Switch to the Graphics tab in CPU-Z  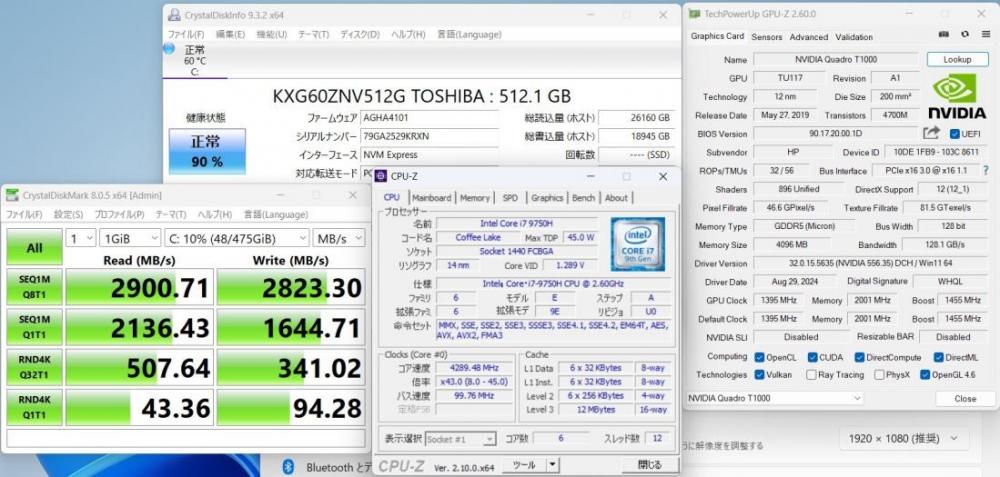click(547, 198)
